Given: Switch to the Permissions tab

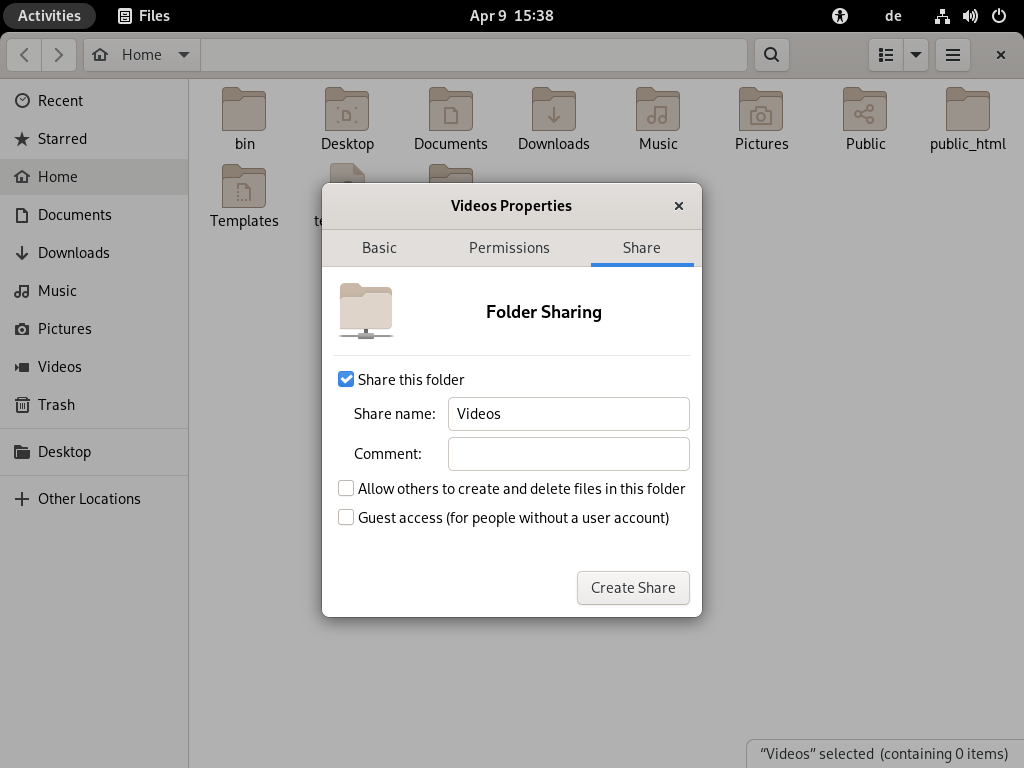Looking at the screenshot, I should point(509,248).
